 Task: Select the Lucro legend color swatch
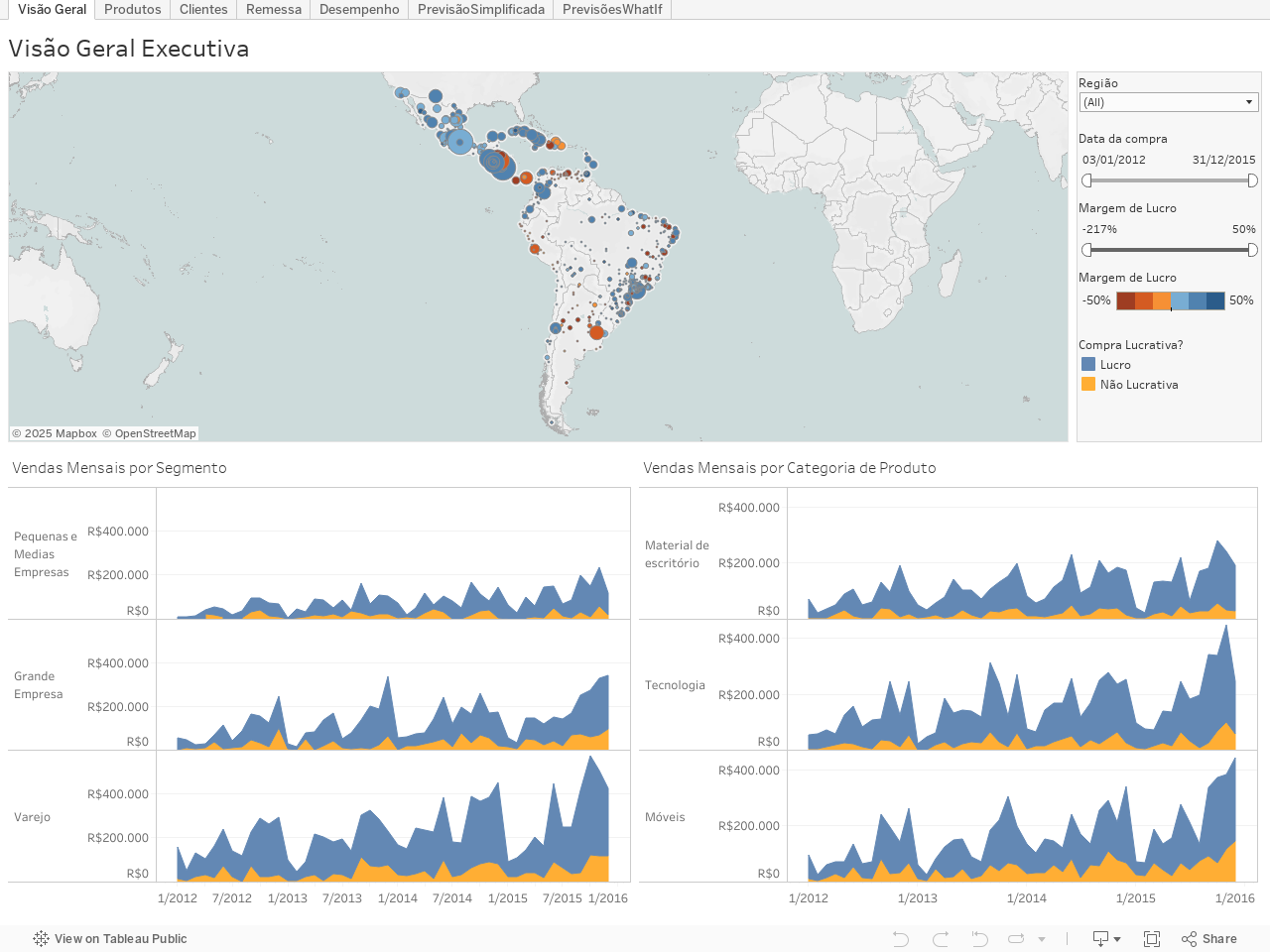[1088, 364]
